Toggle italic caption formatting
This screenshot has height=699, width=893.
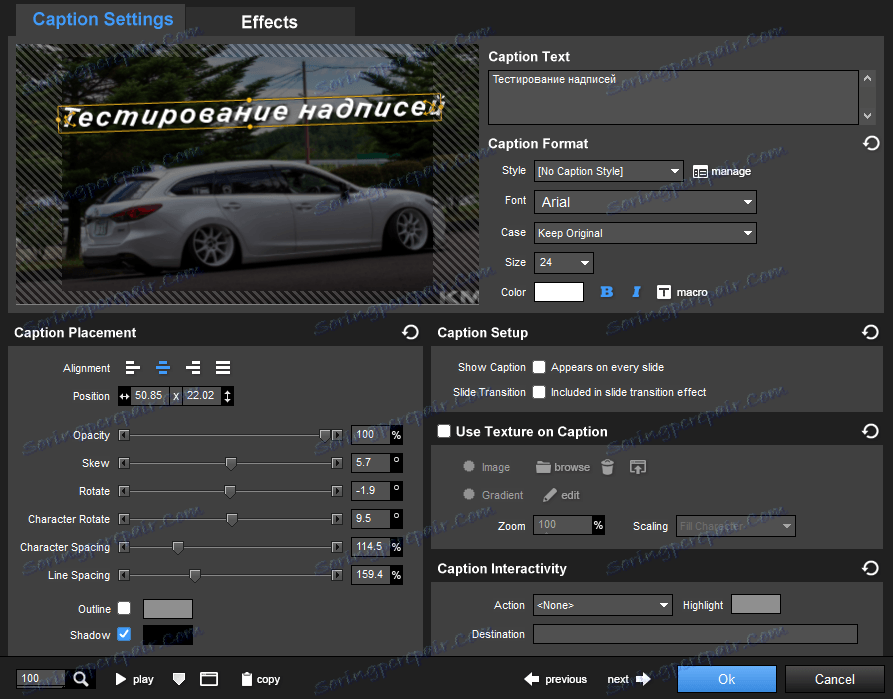point(635,292)
